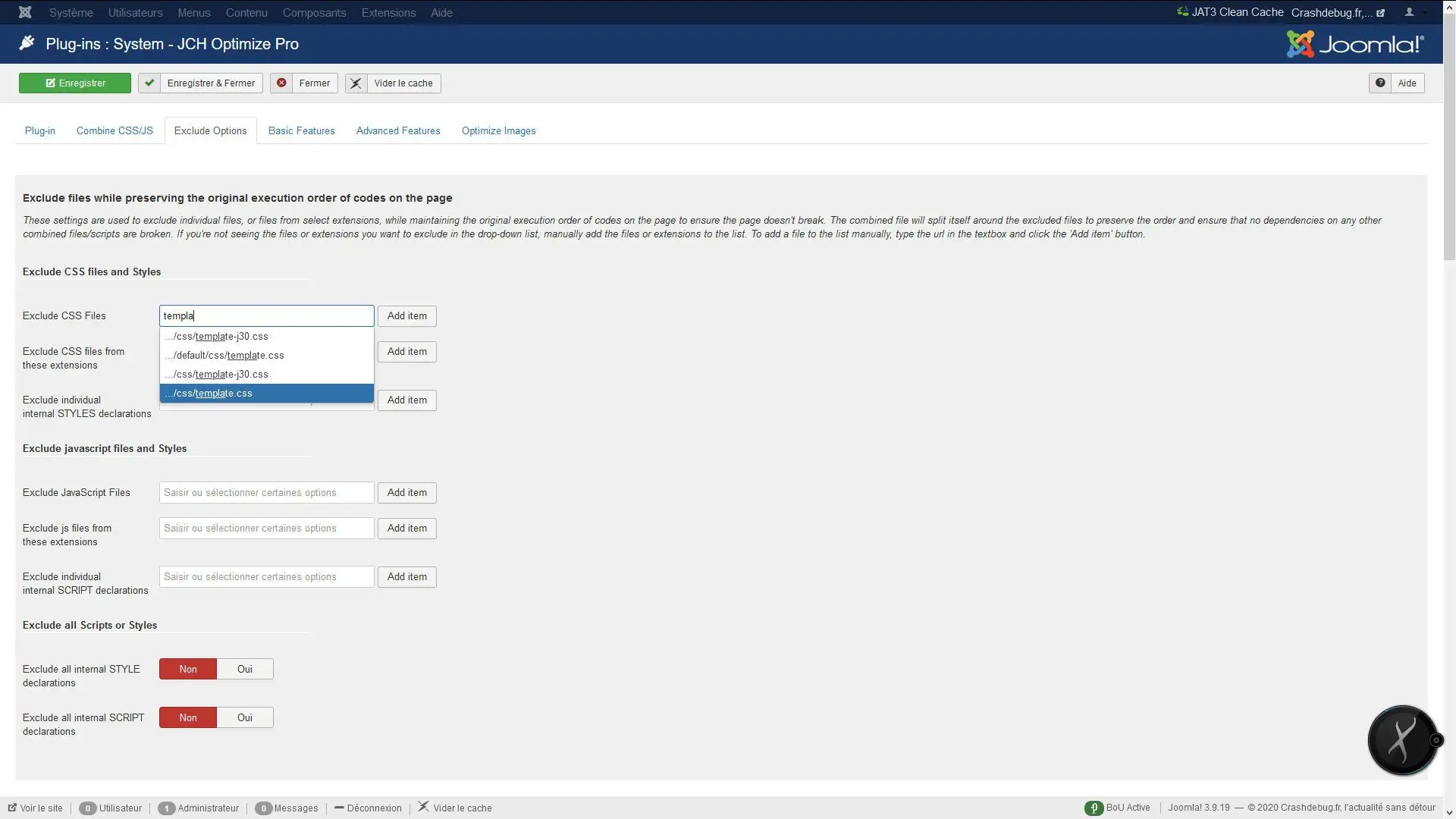Screen dimensions: 1456x819
Task: Select highlighted .../css/template.css suggestion
Action: tap(267, 393)
